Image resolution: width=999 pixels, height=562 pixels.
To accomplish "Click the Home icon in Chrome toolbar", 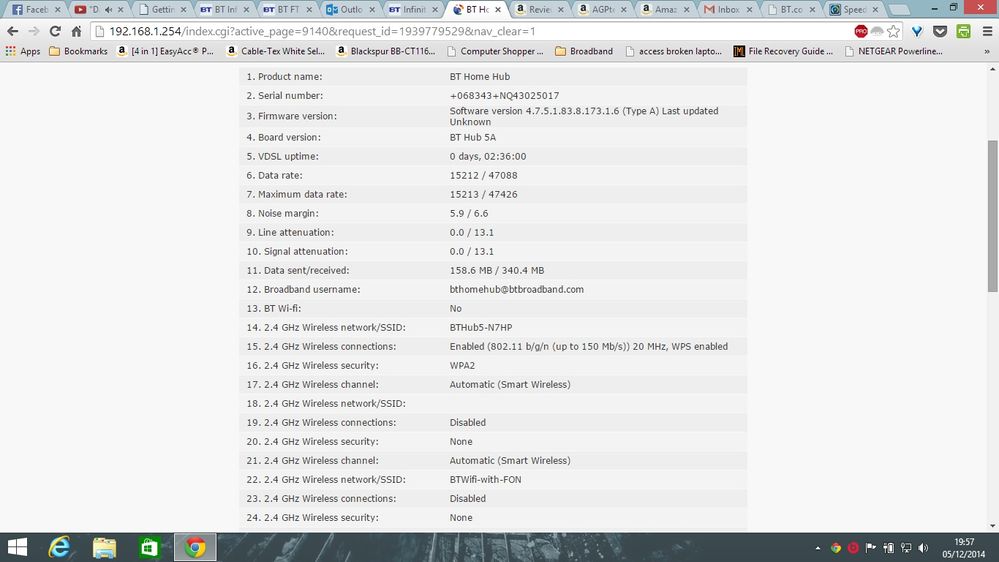I will coord(76,31).
